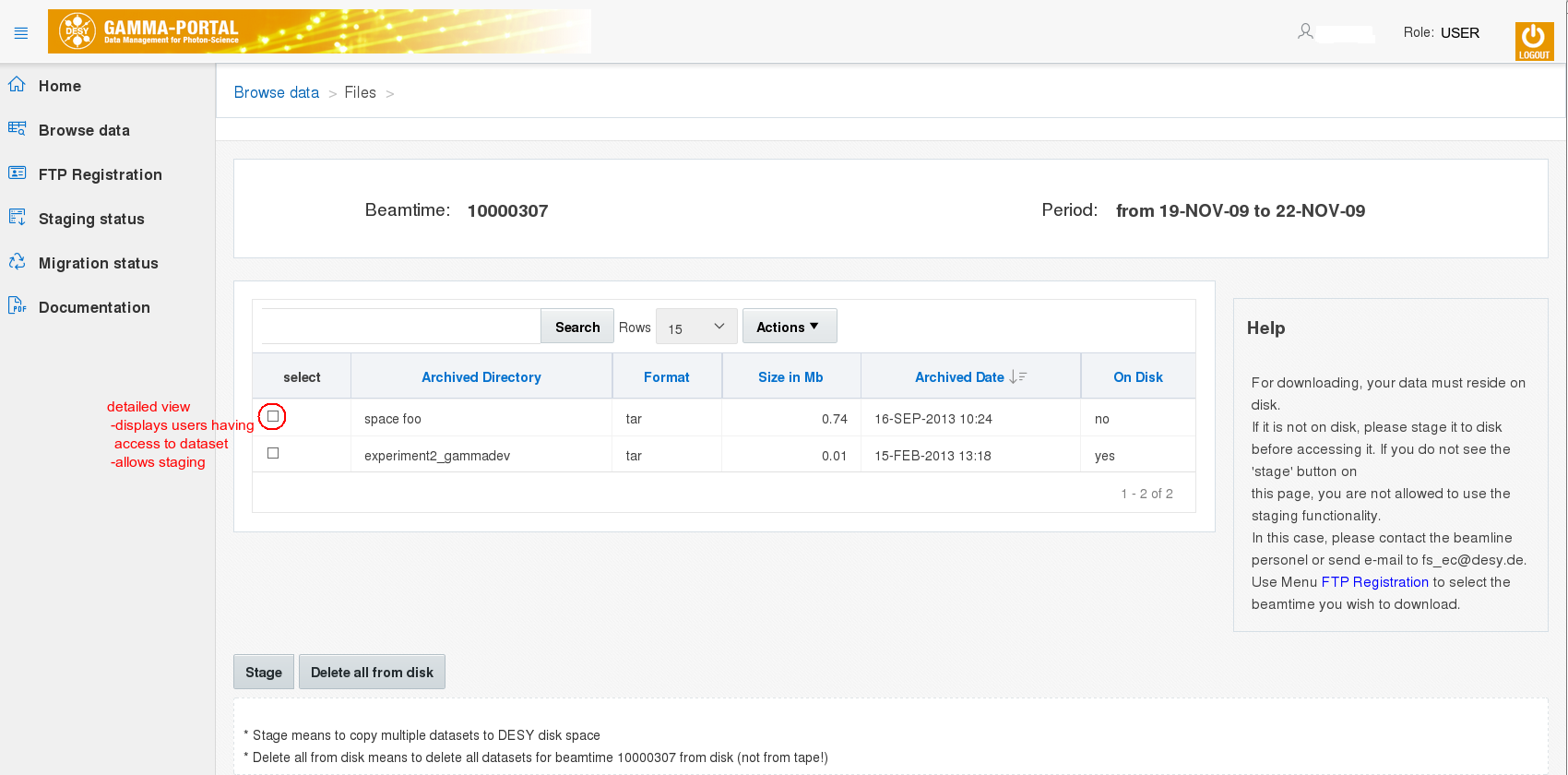Click the user profile icon
Viewport: 1568px width, 775px height.
(x=1305, y=32)
